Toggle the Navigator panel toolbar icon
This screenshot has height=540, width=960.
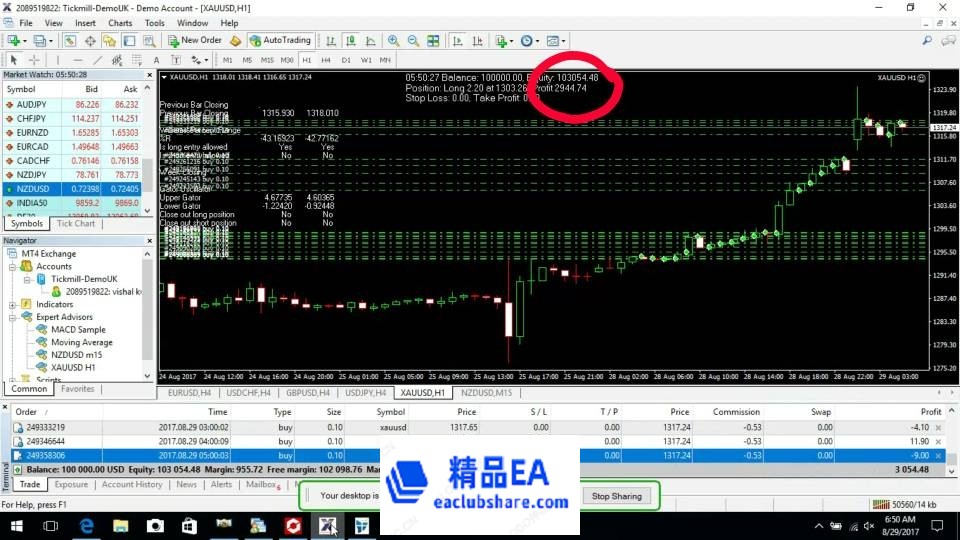pos(110,40)
